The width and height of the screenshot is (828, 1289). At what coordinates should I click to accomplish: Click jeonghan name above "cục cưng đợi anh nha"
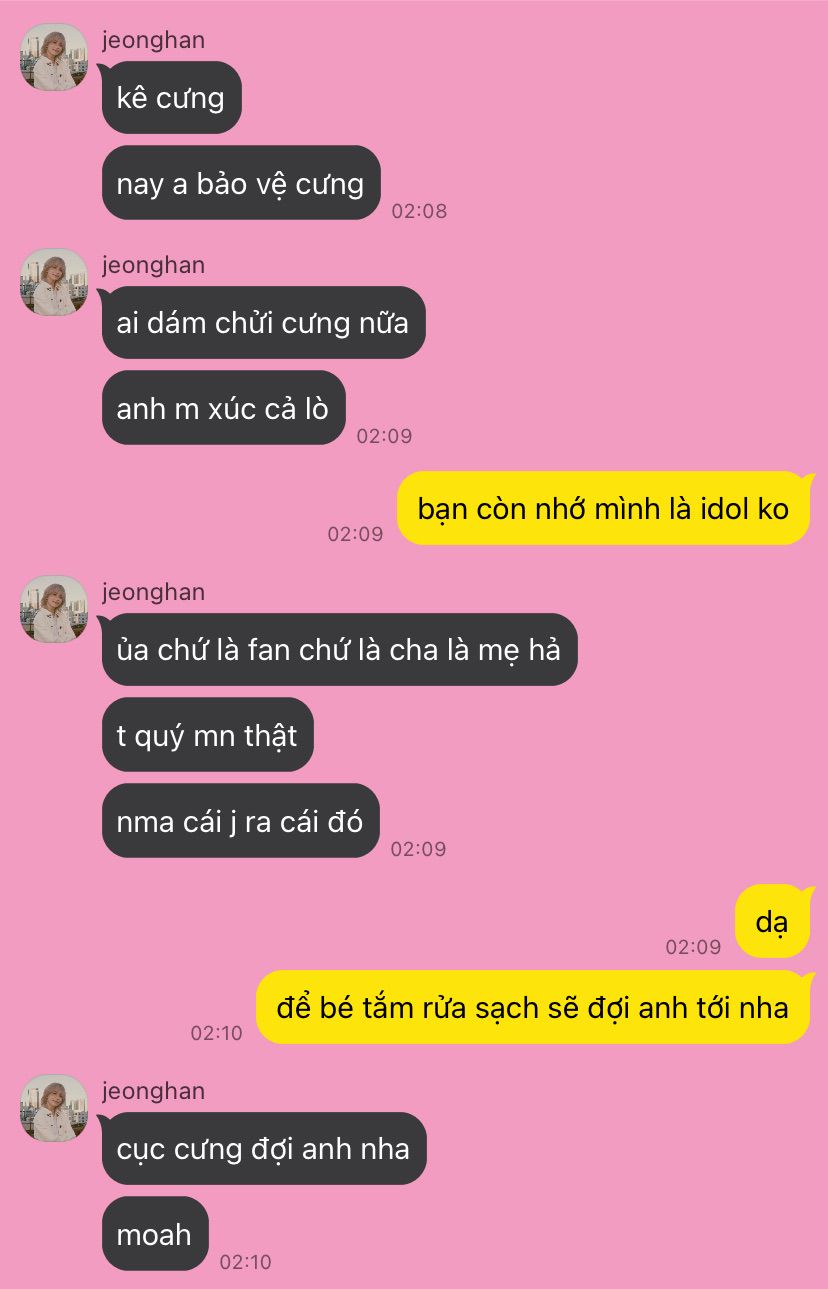point(153,1091)
